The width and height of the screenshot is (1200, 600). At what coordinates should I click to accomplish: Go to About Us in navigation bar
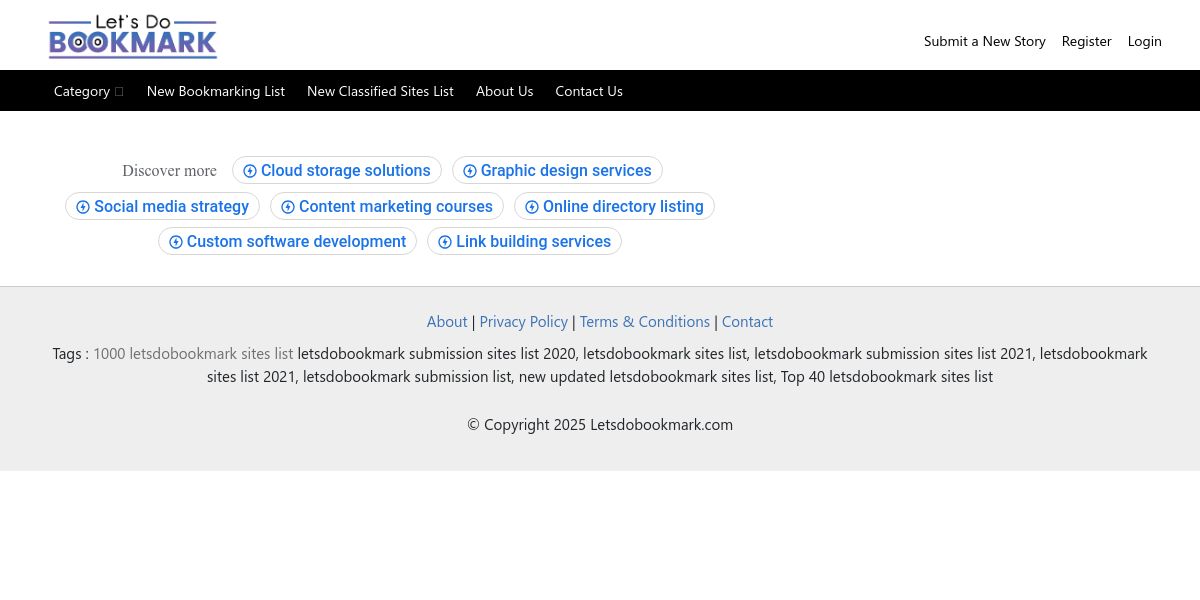click(x=504, y=91)
